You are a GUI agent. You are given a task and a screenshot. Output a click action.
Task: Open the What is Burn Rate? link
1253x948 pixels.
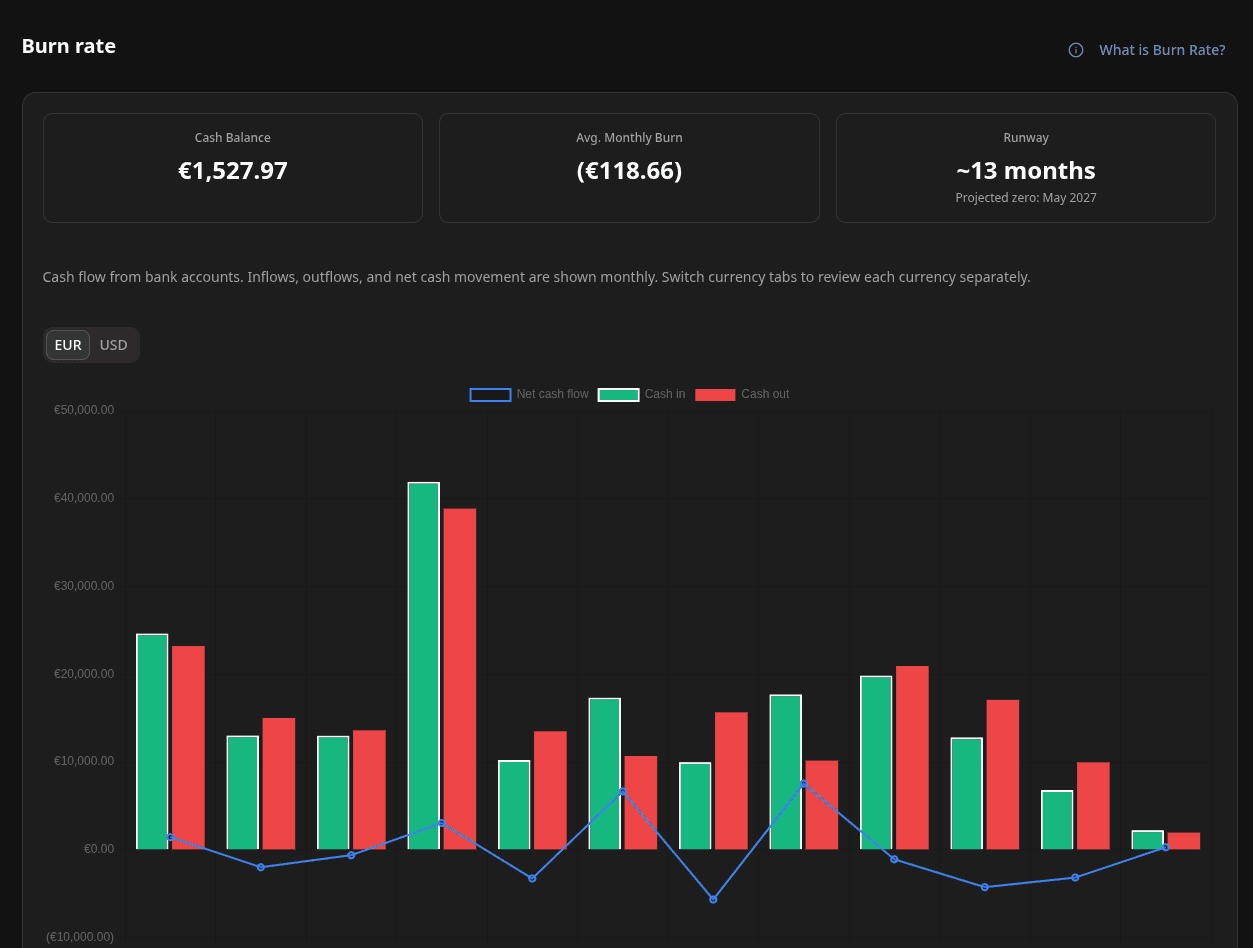point(1162,50)
